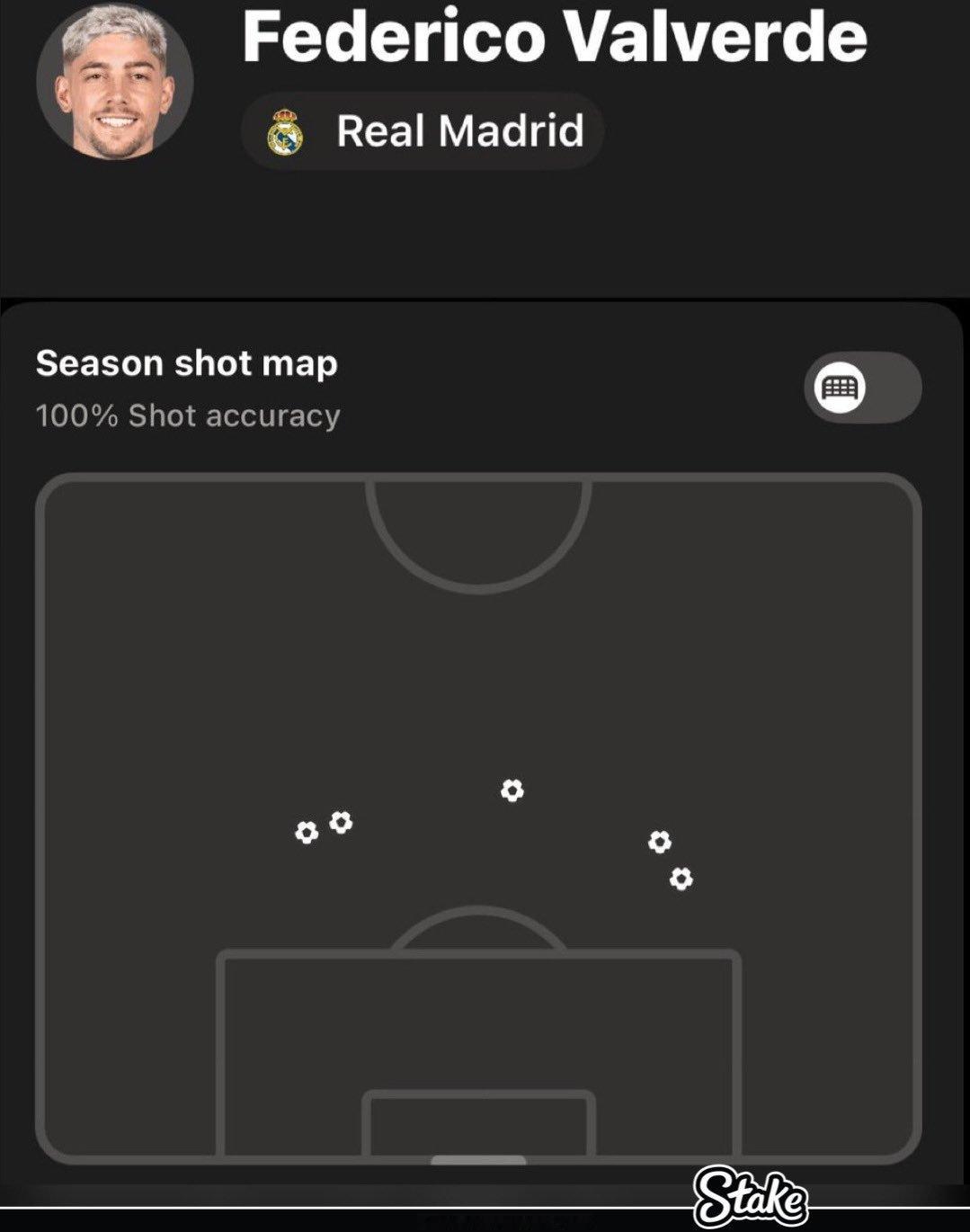Click the Season shot map title

coord(187,363)
